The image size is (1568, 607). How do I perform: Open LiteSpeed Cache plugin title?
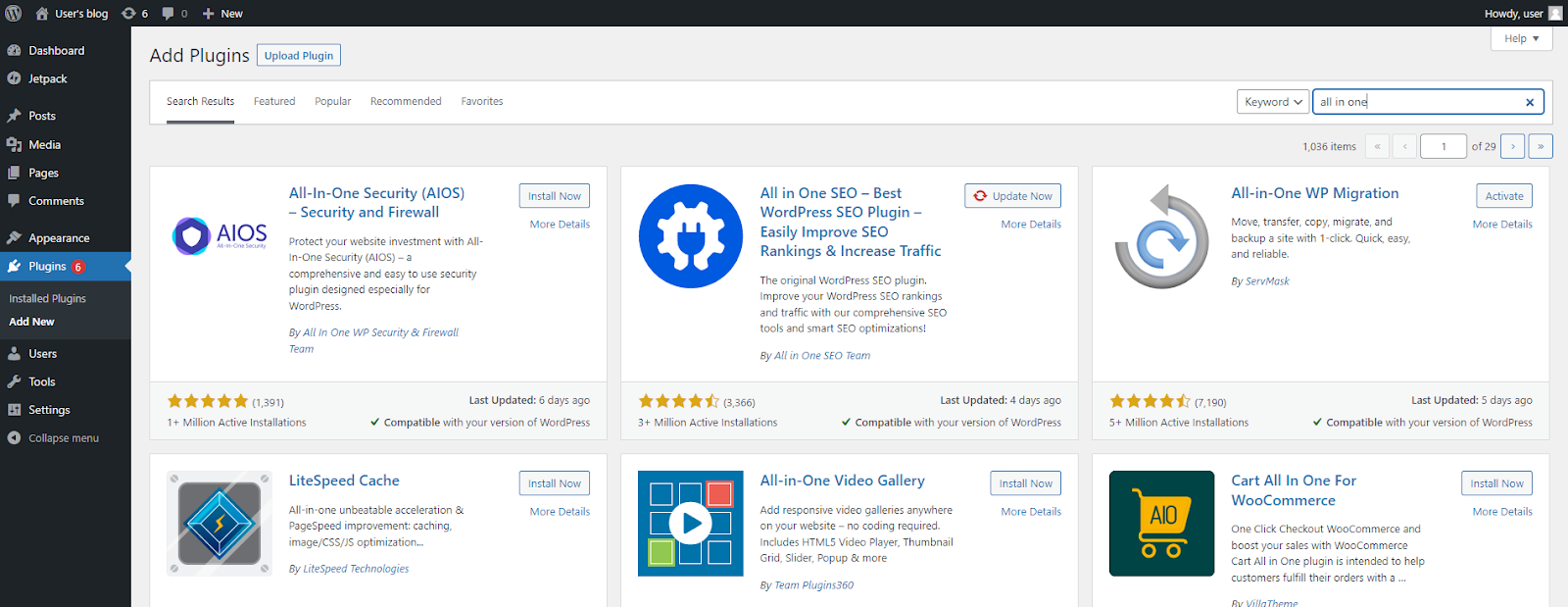click(344, 481)
